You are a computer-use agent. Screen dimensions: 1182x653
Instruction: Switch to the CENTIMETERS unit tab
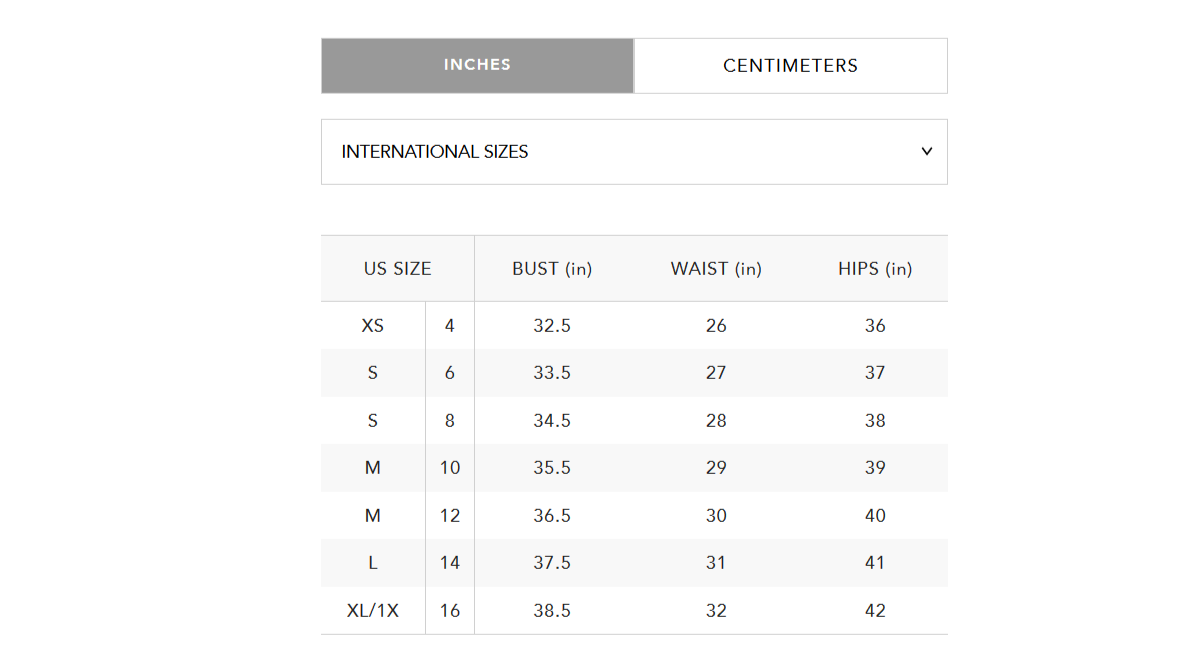coord(790,66)
